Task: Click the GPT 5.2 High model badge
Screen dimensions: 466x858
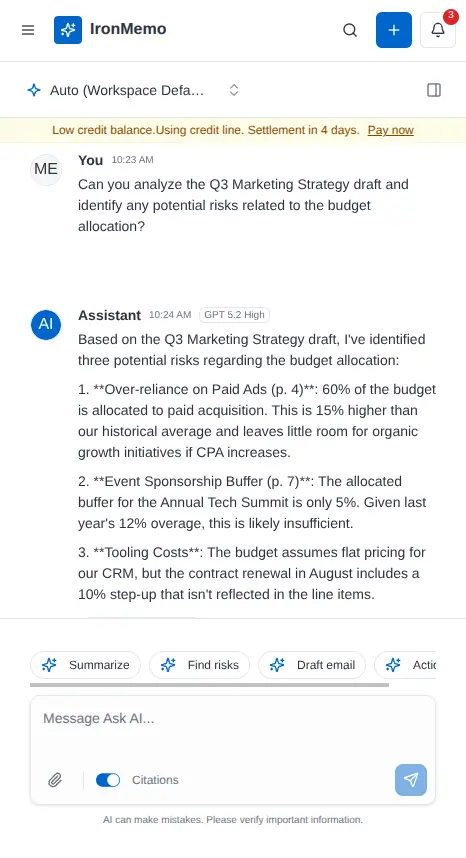Action: [234, 315]
